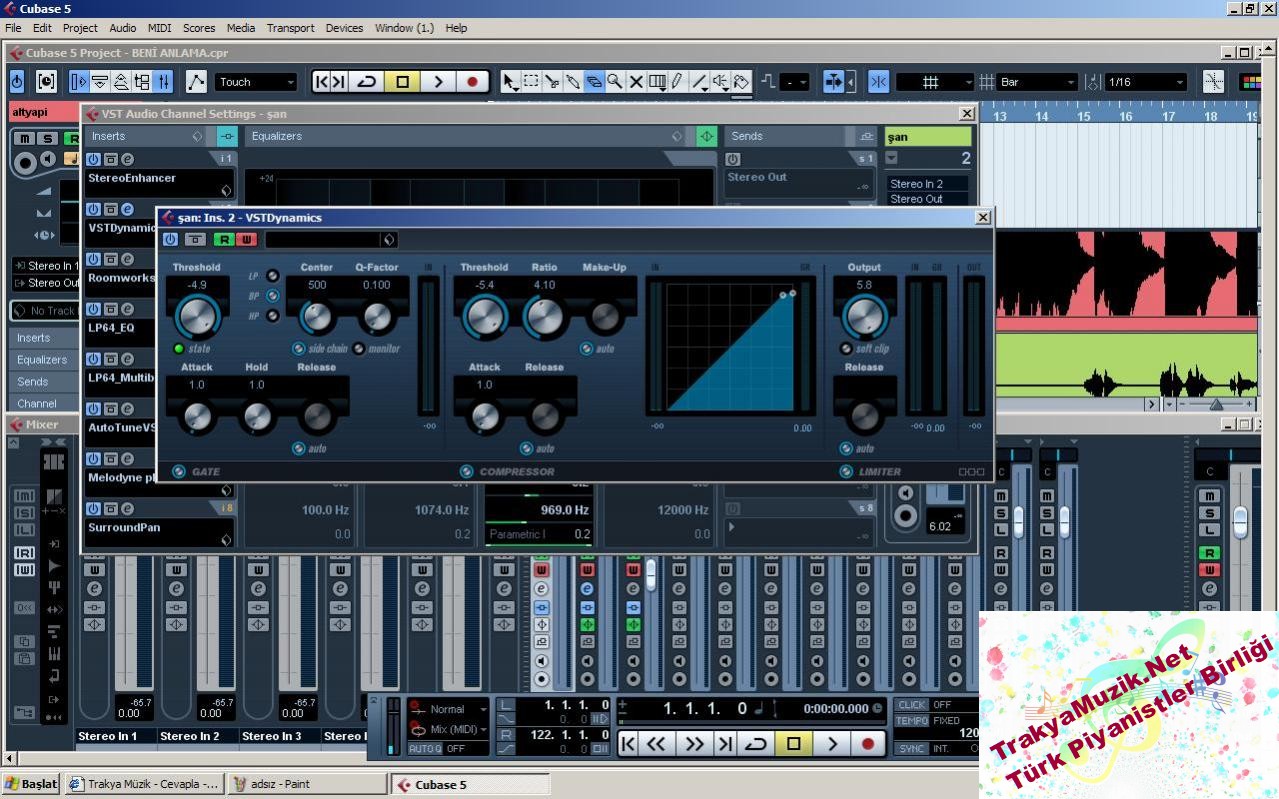Viewport: 1279px width, 799px height.
Task: Open the Bar grid type dropdown
Action: [x=1036, y=82]
